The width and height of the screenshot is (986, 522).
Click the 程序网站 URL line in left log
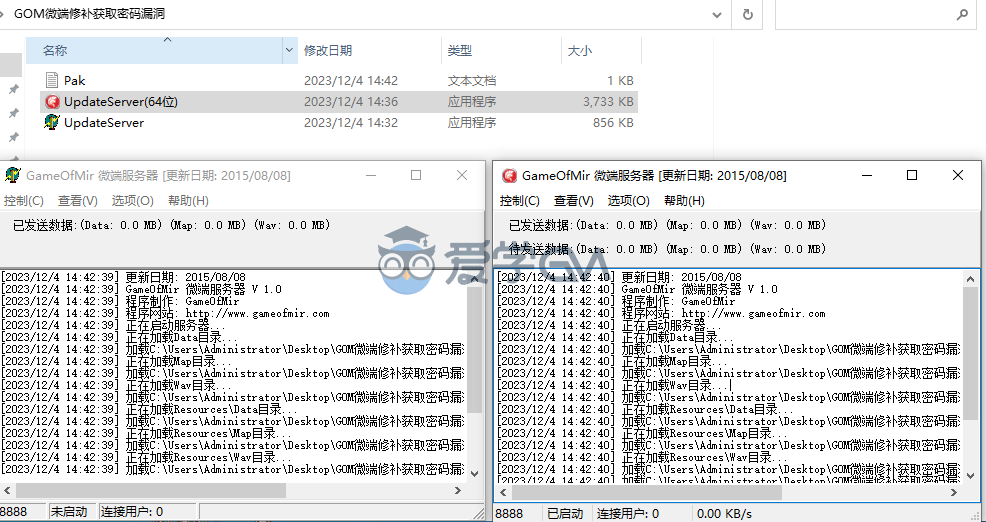coord(165,313)
